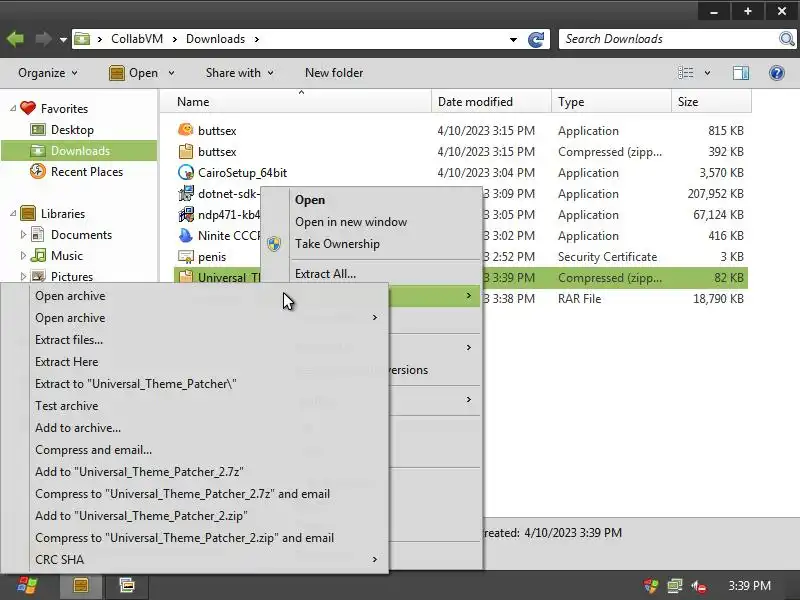Image resolution: width=800 pixels, height=600 pixels.
Task: Click the green Back arrow
Action: [x=15, y=39]
